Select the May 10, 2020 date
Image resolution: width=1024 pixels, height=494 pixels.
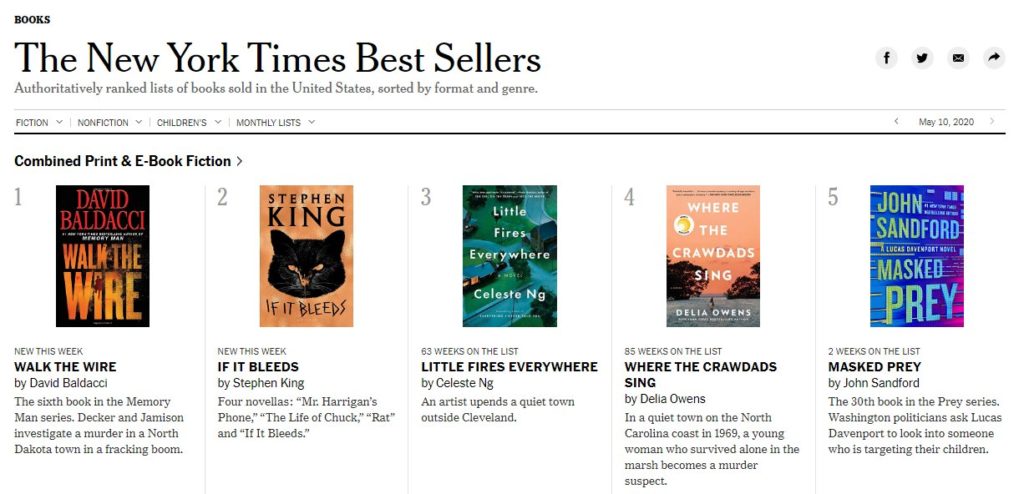[946, 122]
